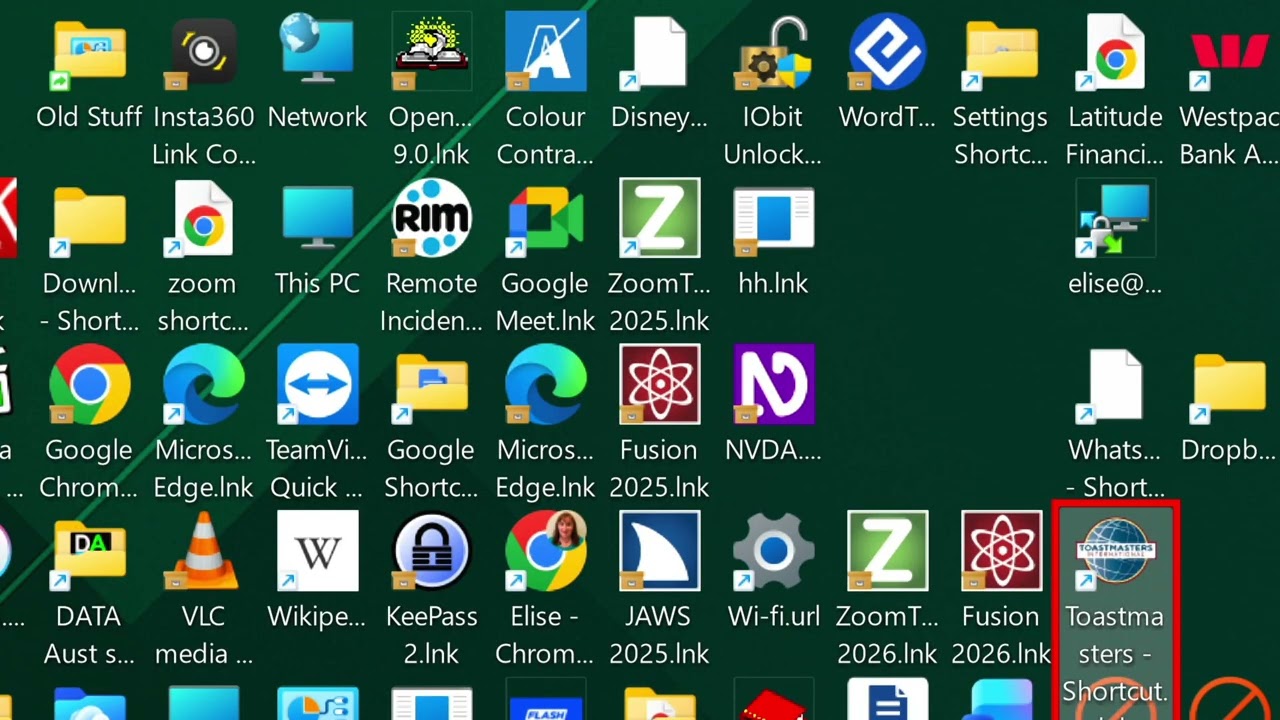Open the zoom shortcut Chrome icon
The width and height of the screenshot is (1280, 720).
coord(204,218)
